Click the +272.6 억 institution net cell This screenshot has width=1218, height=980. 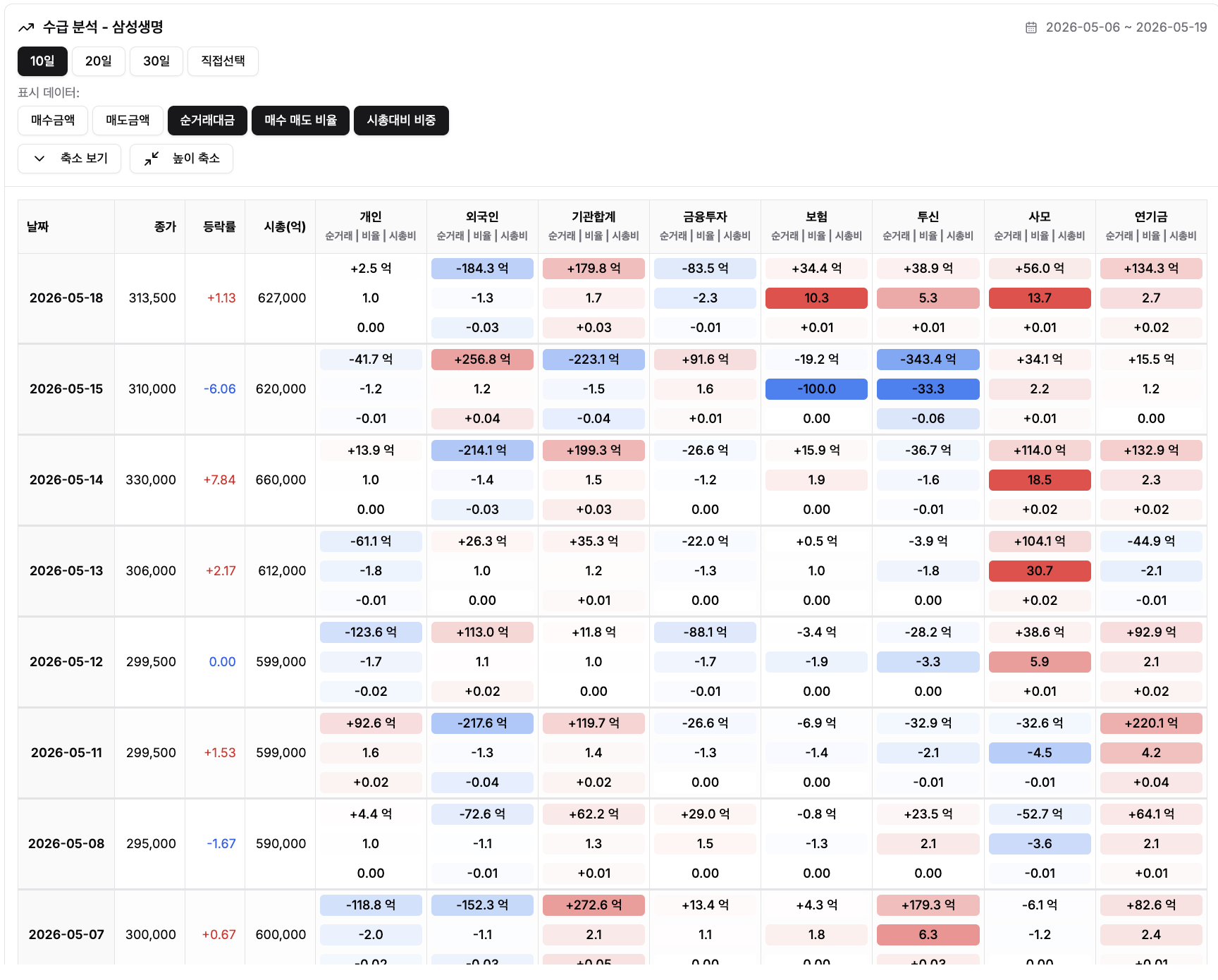[593, 905]
